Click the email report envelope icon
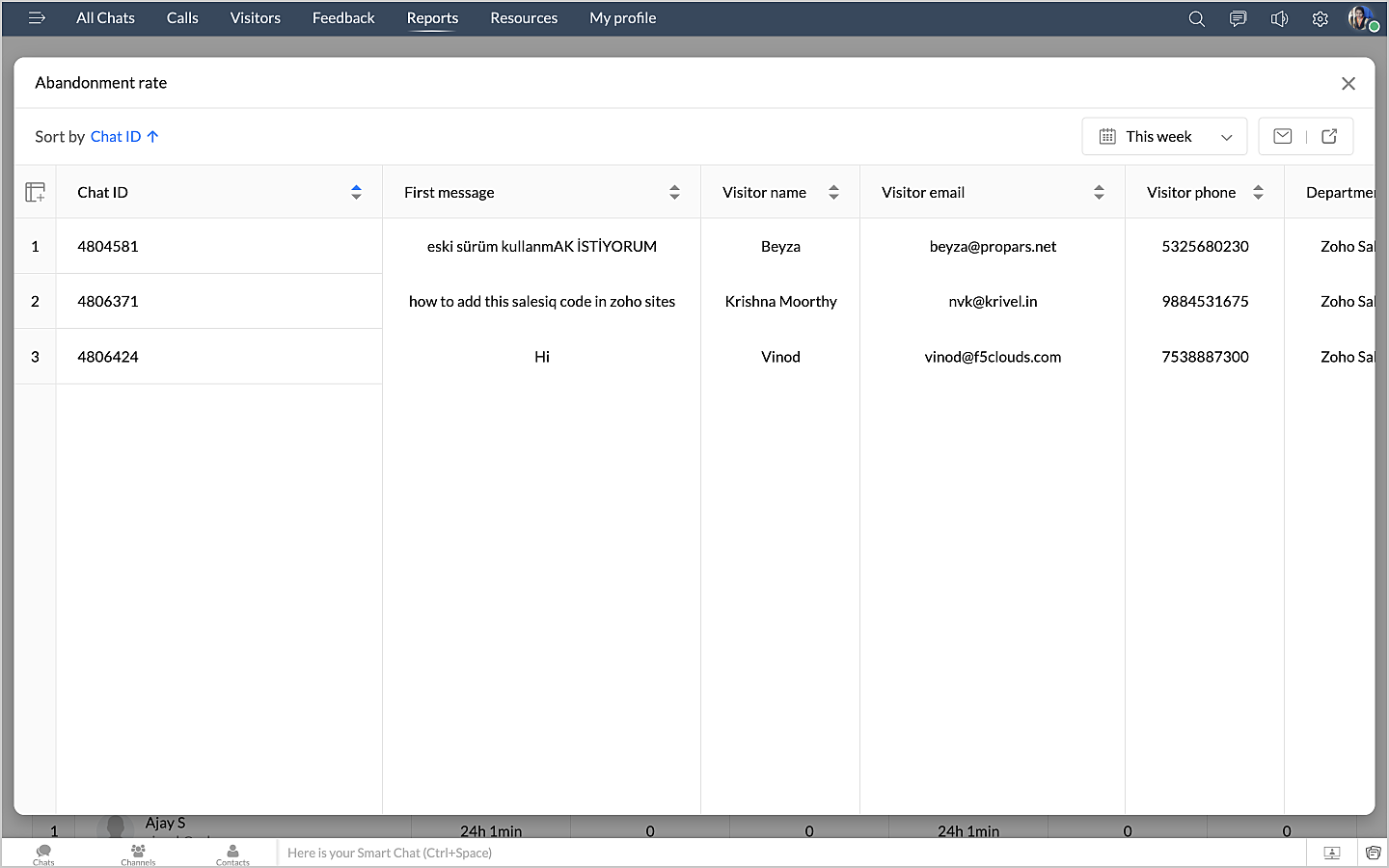Screen dimensions: 1389x868 [1283, 136]
